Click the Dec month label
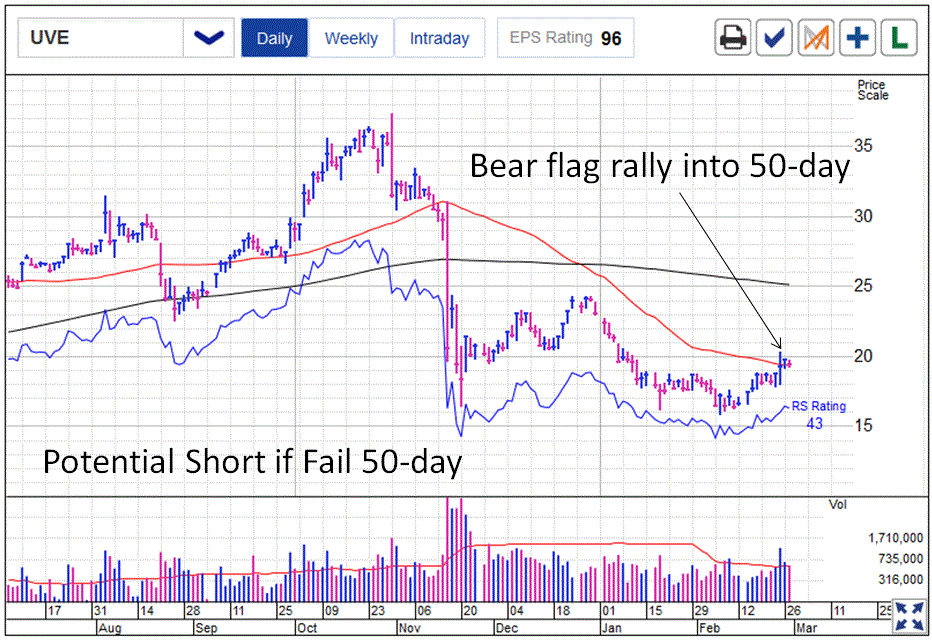Viewport: 932px width, 641px height. (x=507, y=628)
